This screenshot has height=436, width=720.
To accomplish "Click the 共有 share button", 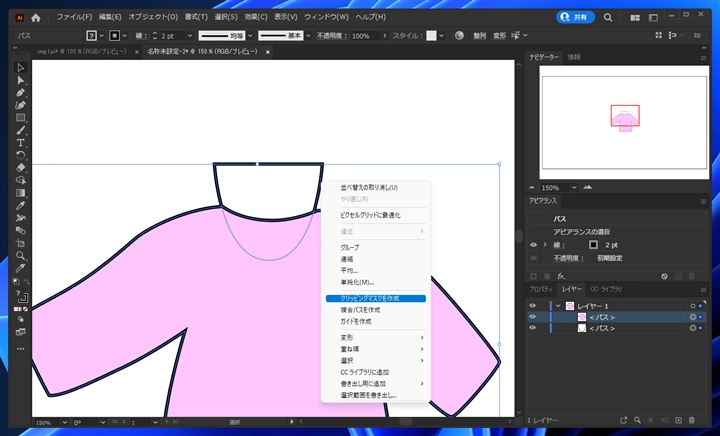I will 575,17.
